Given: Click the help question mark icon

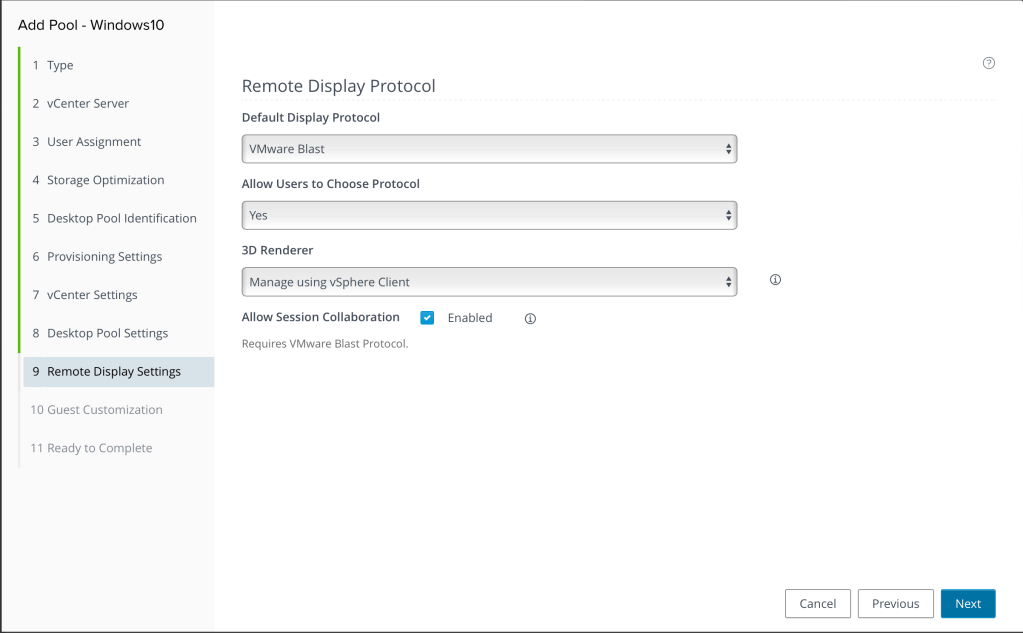Looking at the screenshot, I should coord(989,63).
